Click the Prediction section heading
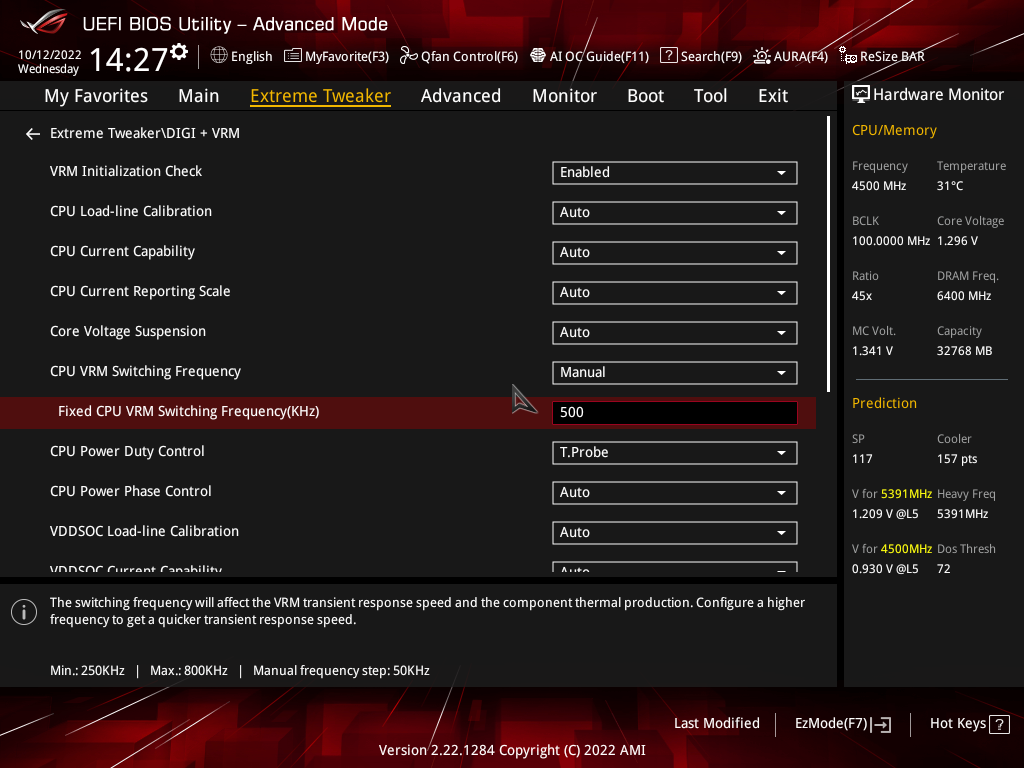This screenshot has height=768, width=1024. (x=884, y=404)
